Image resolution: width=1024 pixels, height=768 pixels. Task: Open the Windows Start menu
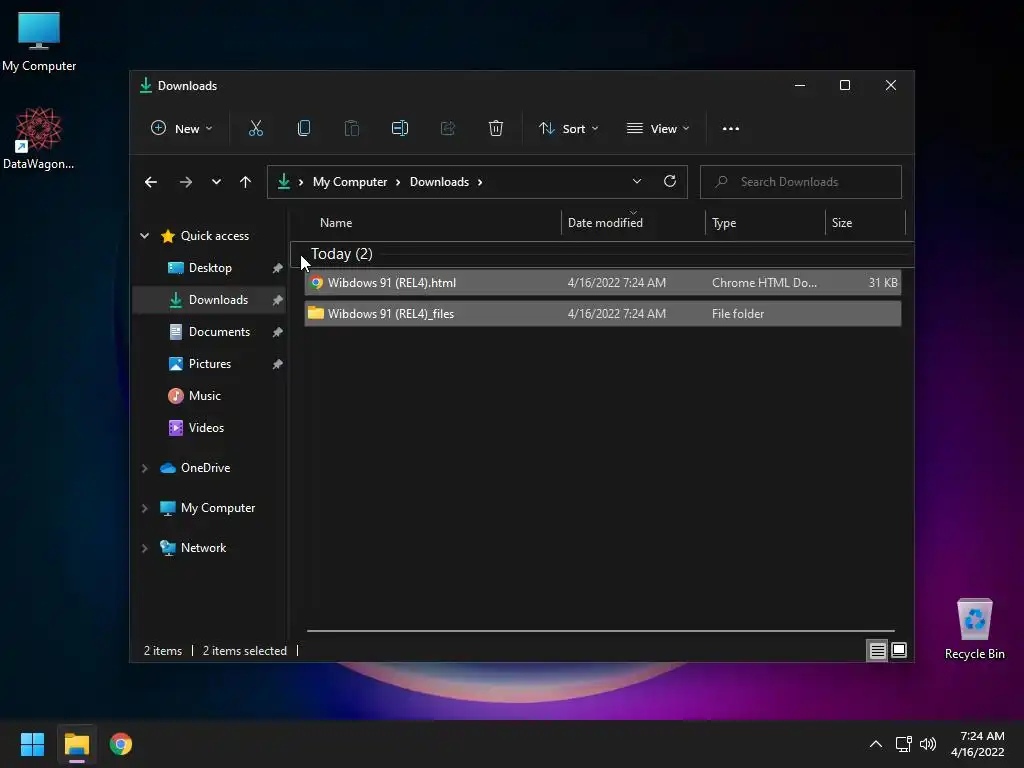pos(32,744)
